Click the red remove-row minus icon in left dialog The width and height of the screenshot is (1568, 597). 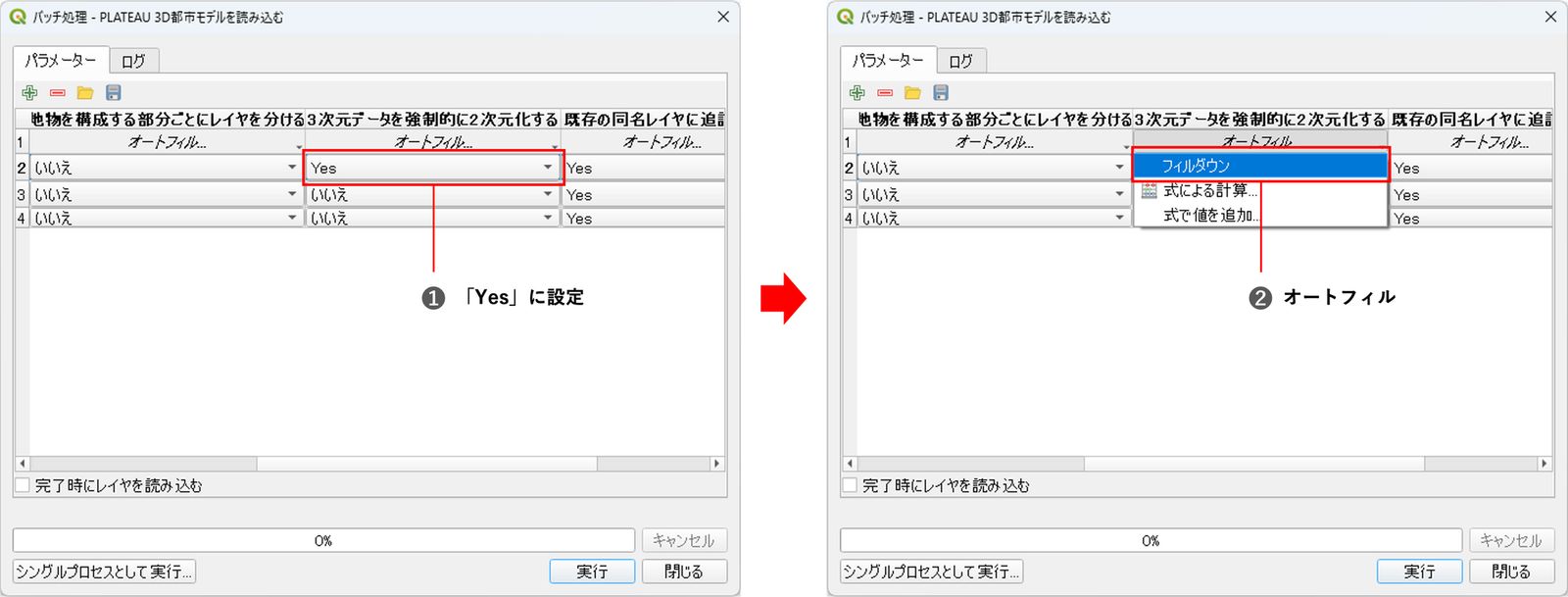tap(58, 93)
